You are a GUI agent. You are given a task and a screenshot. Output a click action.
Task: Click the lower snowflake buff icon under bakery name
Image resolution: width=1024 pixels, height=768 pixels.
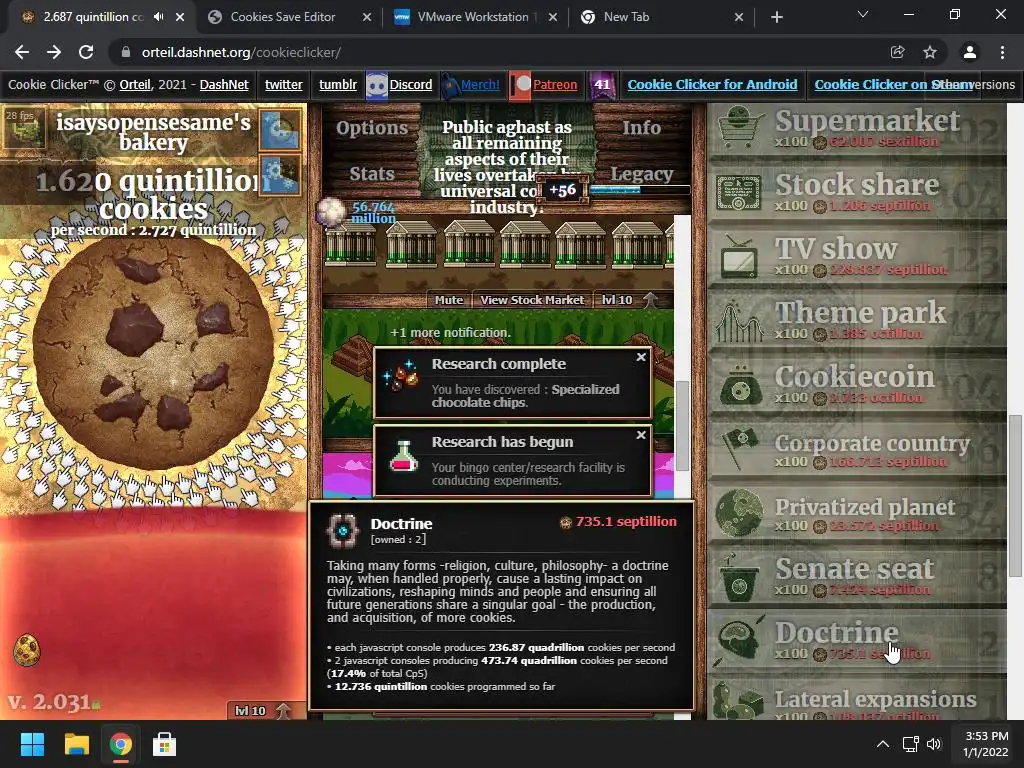(280, 174)
